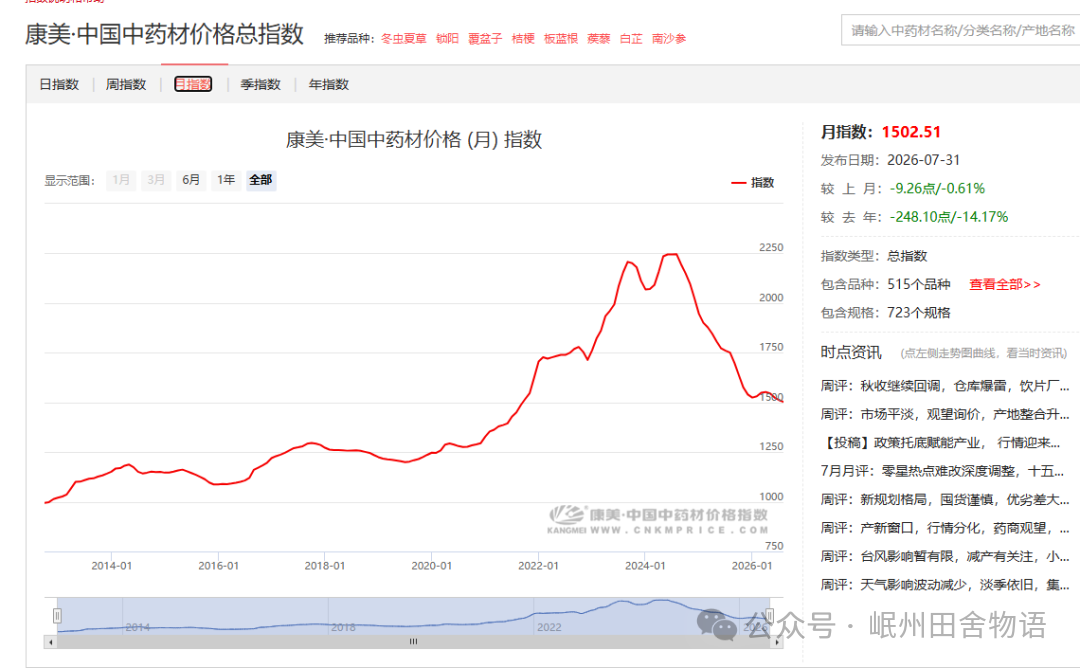Open 7月月评 零星热点 article
Viewport: 1080px width, 668px height.
[942, 471]
